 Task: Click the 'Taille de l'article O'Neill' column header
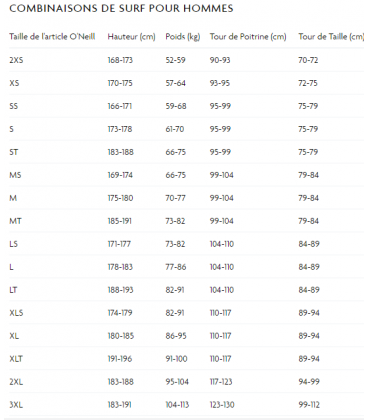pos(52,37)
